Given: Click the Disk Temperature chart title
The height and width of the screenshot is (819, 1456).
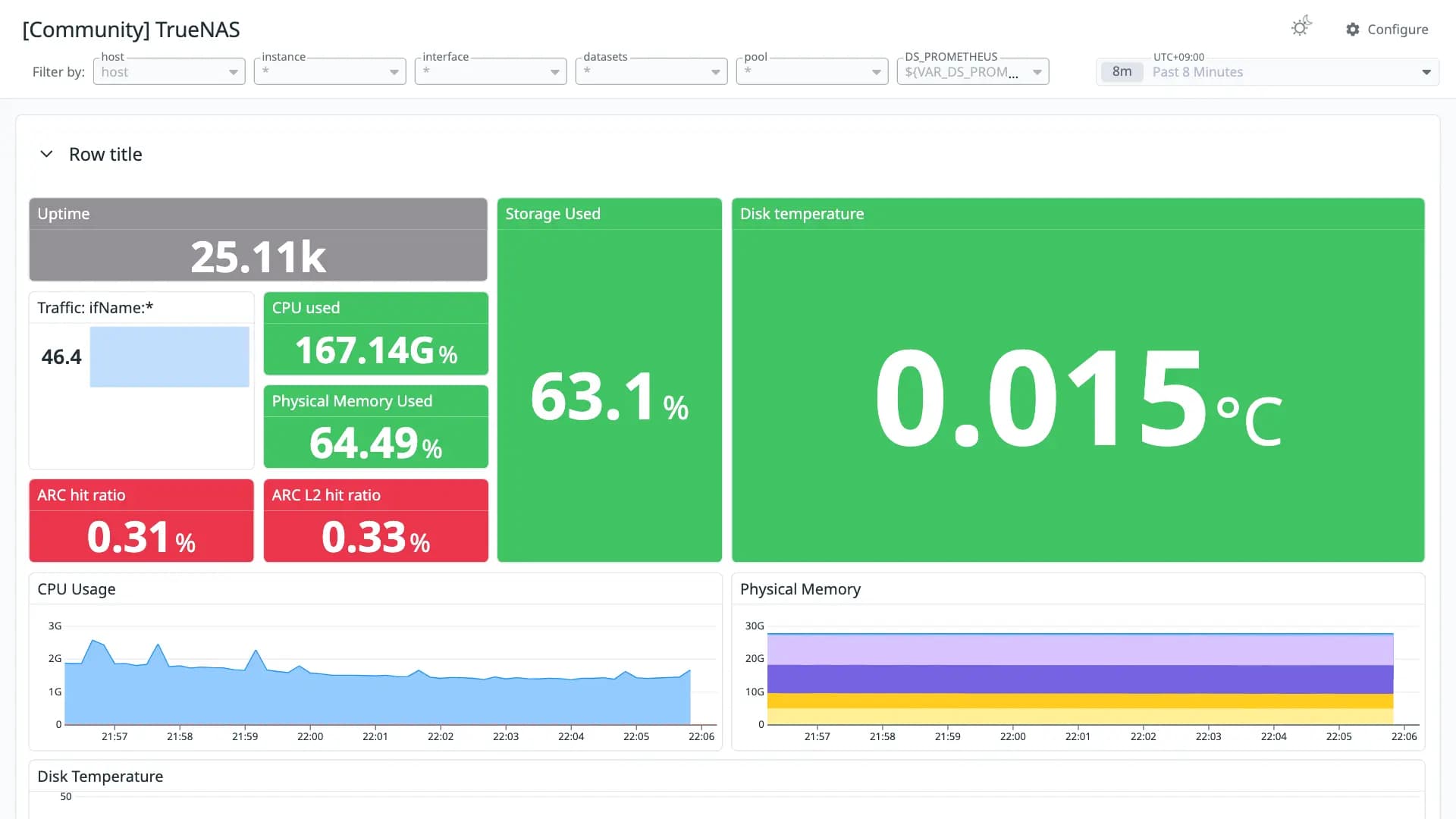Looking at the screenshot, I should [x=100, y=777].
